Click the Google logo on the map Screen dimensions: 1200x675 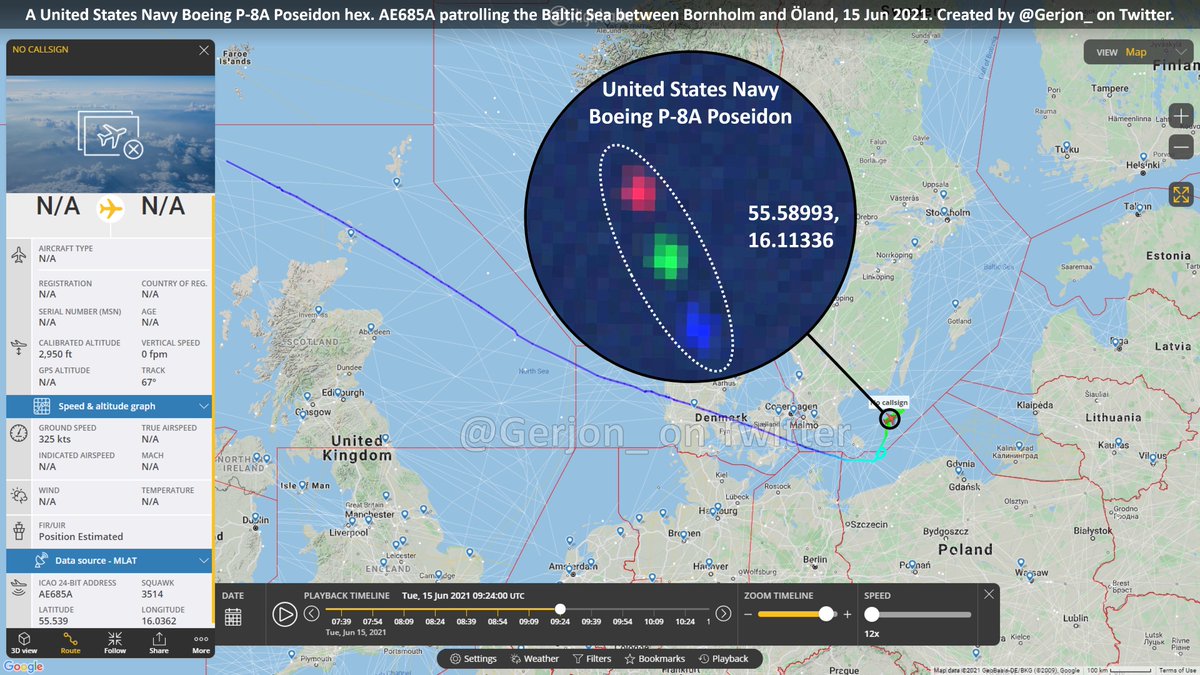click(22, 667)
